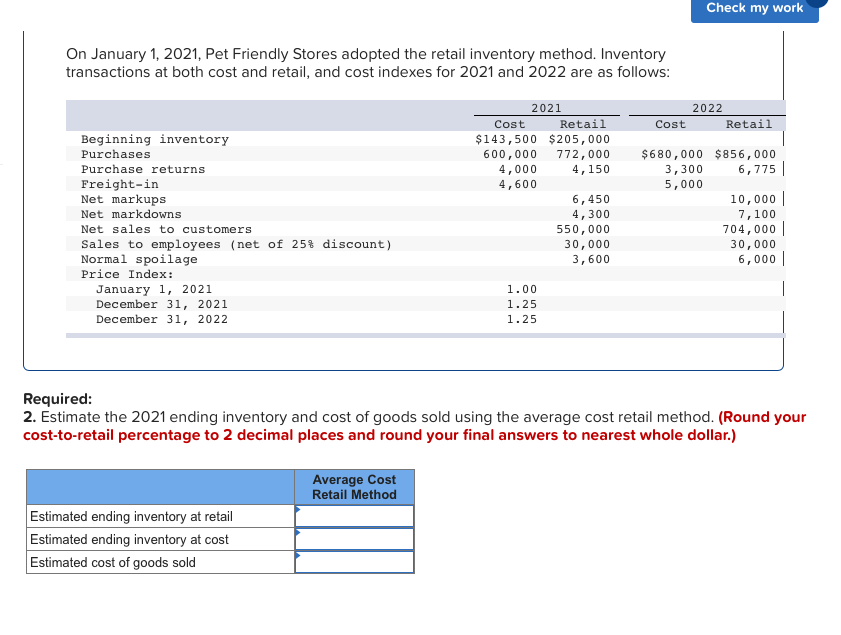Click the 3,300 purchase returns cost value

[684, 169]
